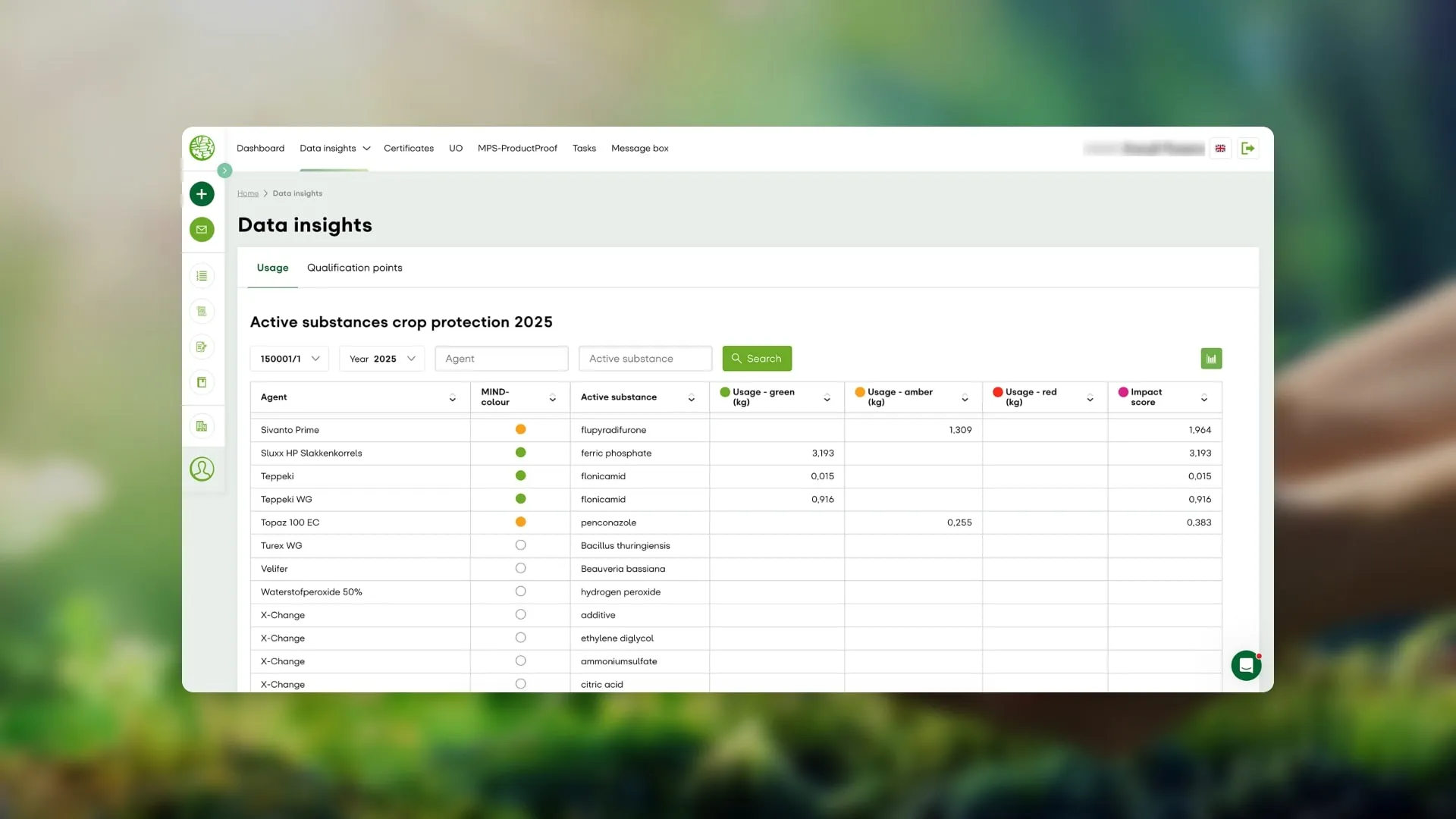Open the Year 2025 dropdown
Image resolution: width=1456 pixels, height=819 pixels.
click(382, 359)
